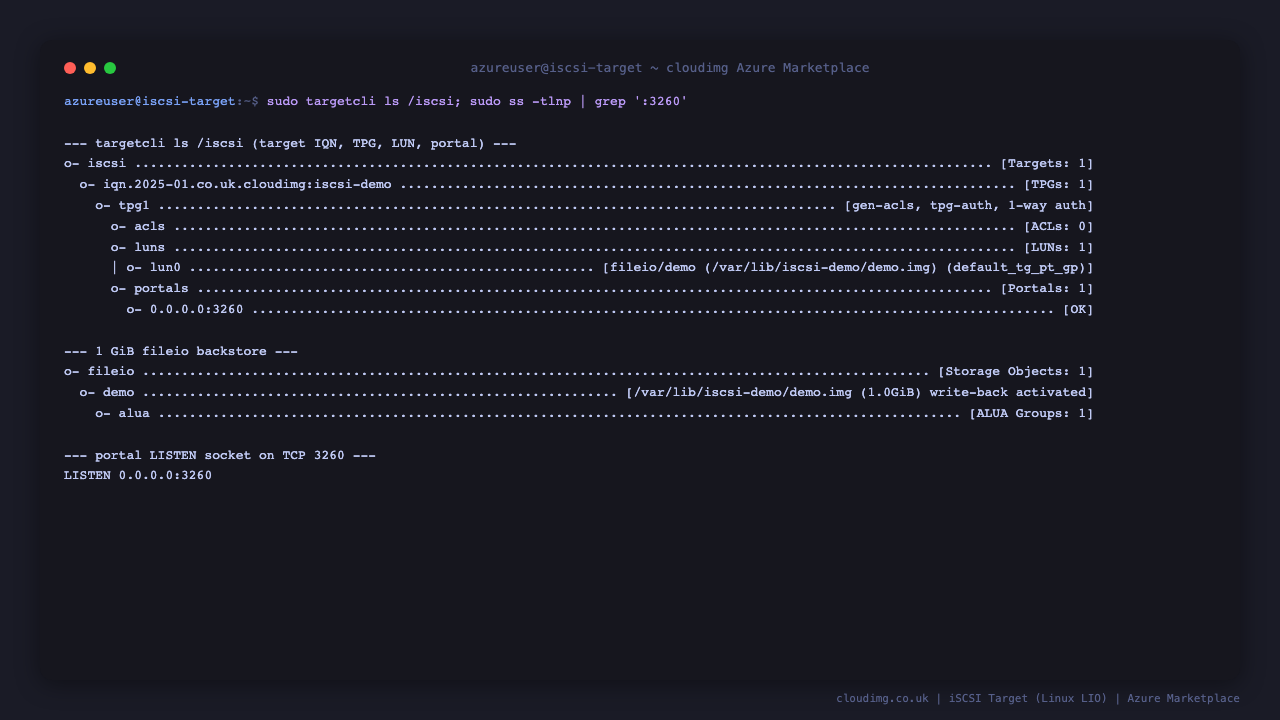Click the '[Storage Objects: 1]' value
Image resolution: width=1280 pixels, height=720 pixels.
1016,372
